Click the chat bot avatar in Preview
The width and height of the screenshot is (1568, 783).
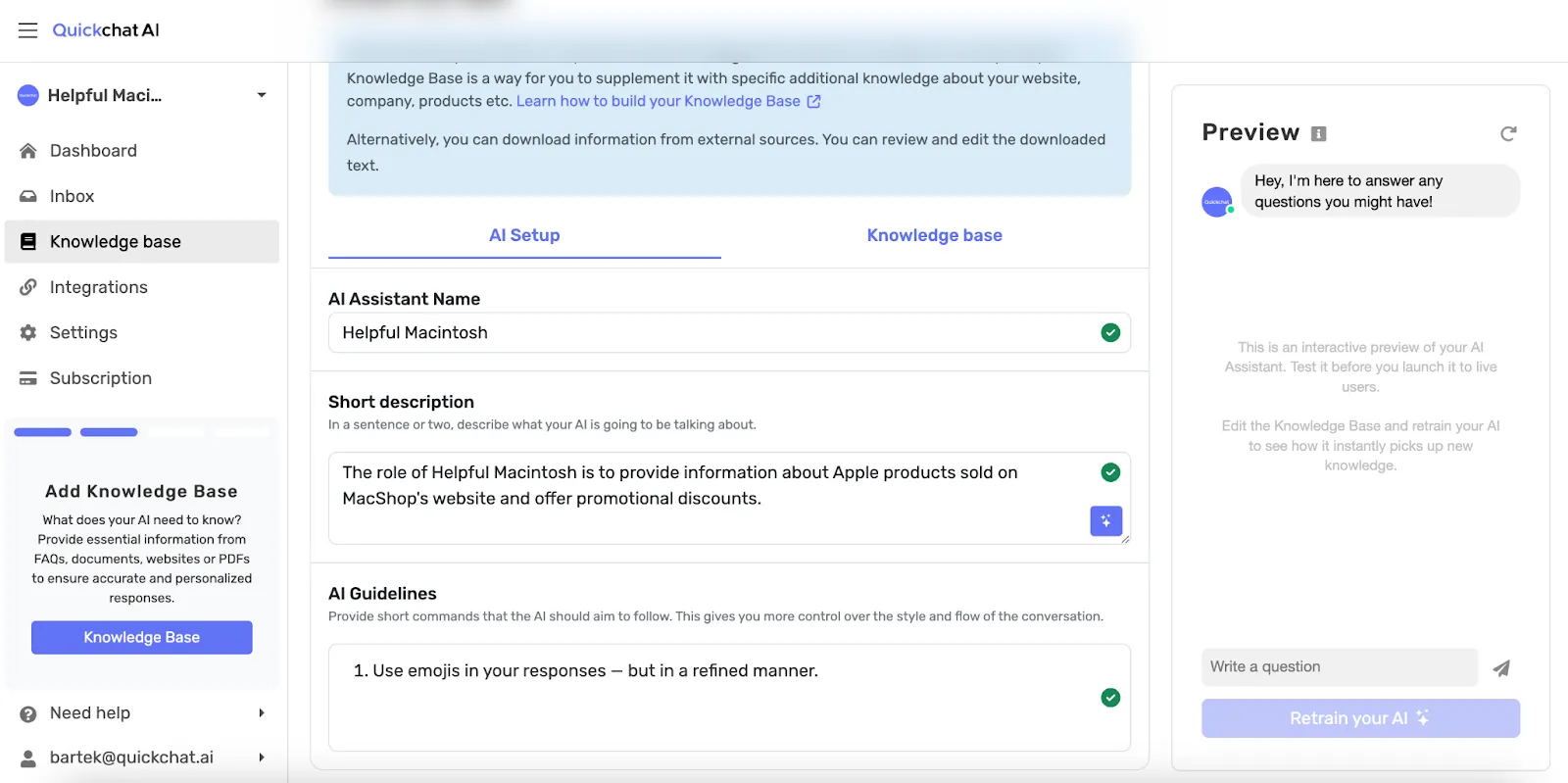click(1217, 202)
